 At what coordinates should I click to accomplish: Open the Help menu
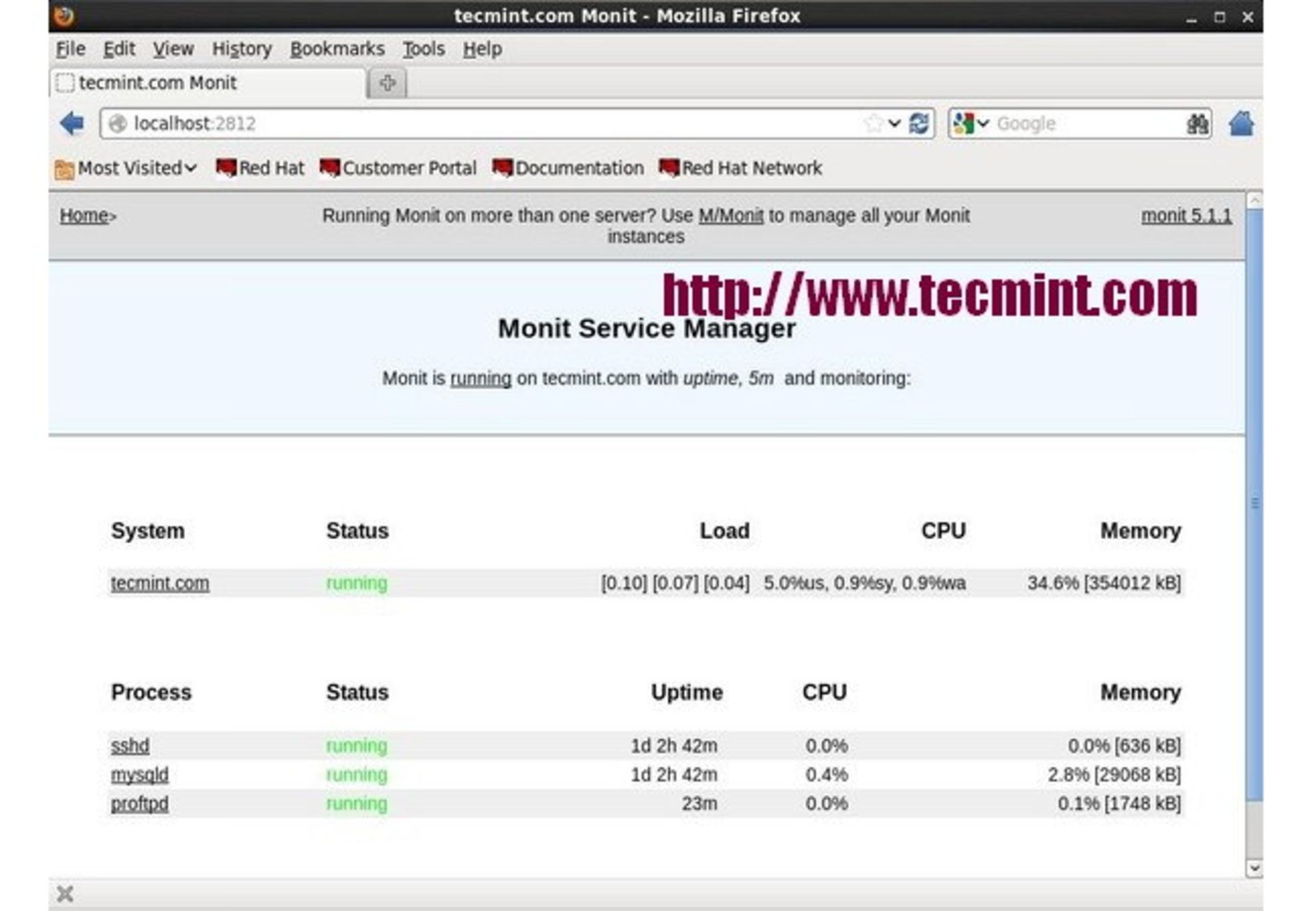(483, 49)
